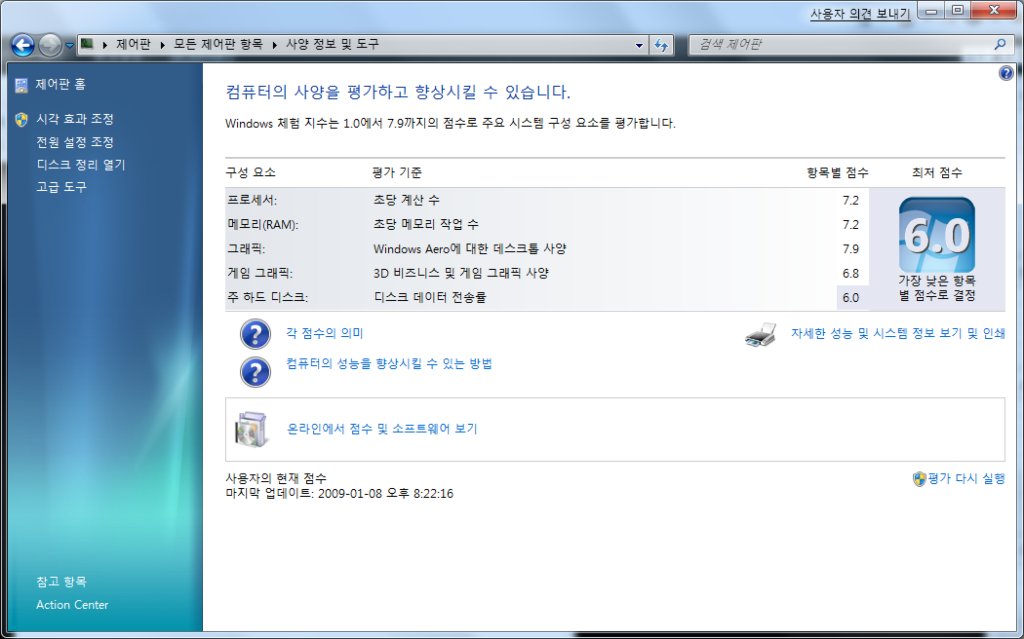Click the 주 하드 디스크 score 6.0
This screenshot has height=639, width=1024.
(850, 298)
